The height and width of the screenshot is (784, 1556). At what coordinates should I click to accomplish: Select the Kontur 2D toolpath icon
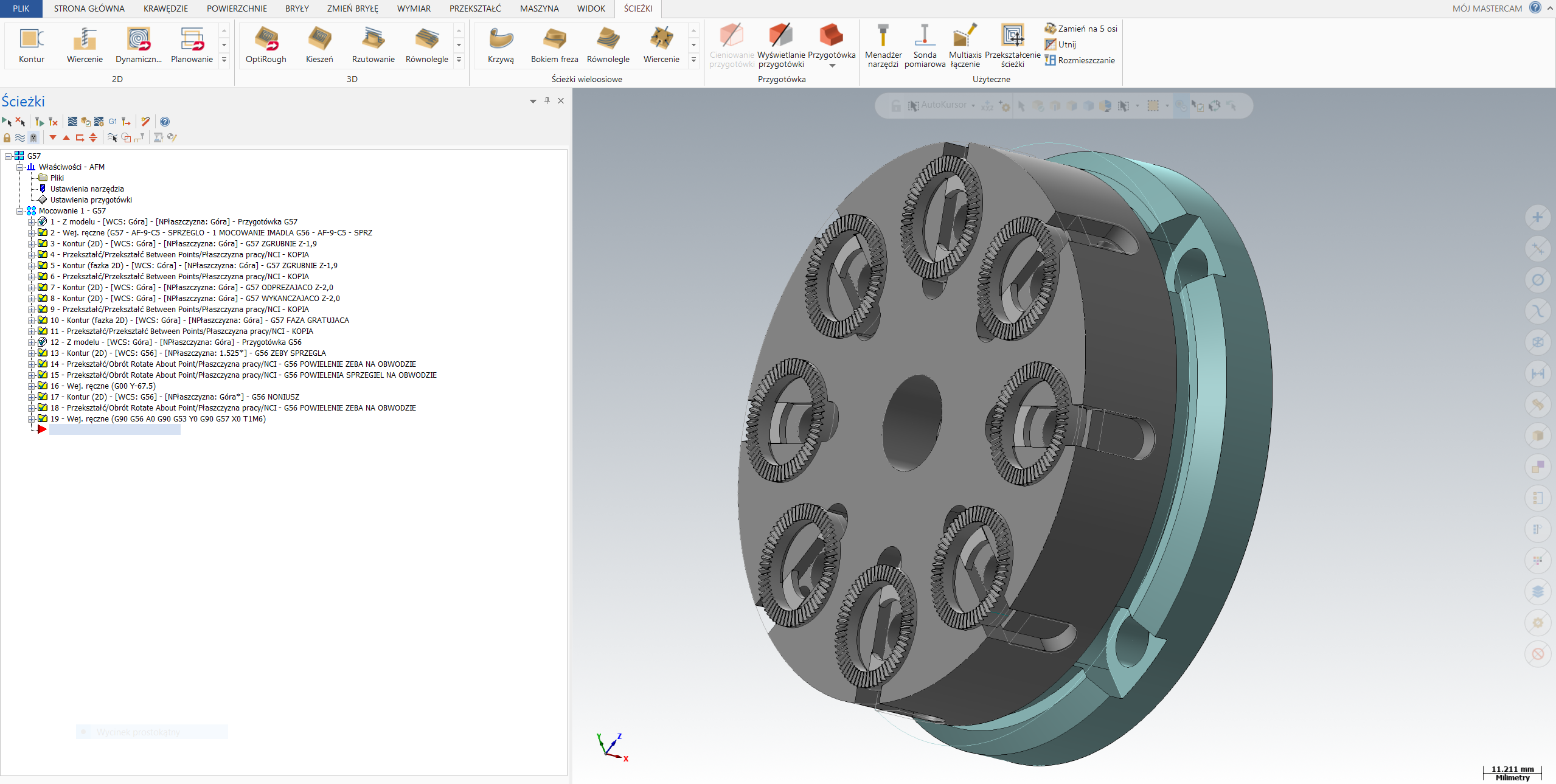(32, 45)
